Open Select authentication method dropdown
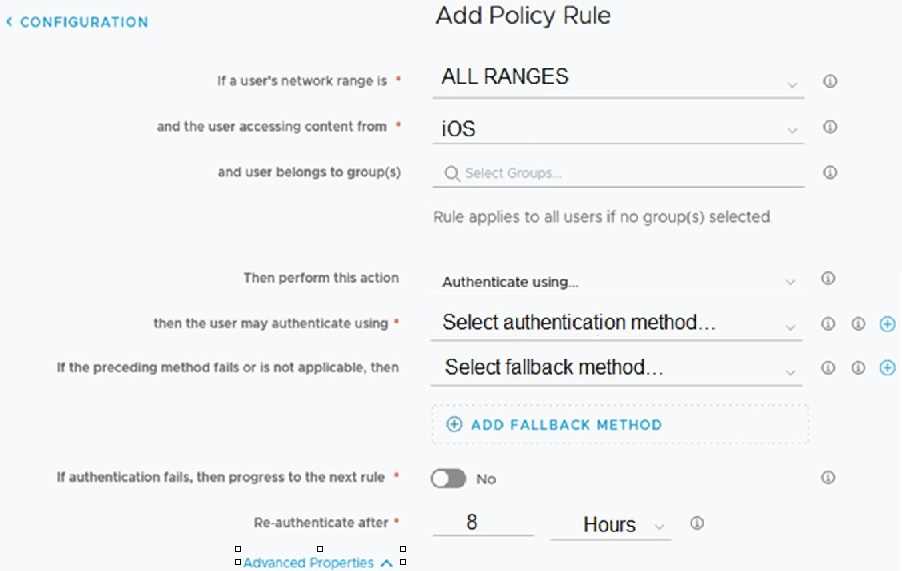Viewport: 902px width, 571px height. click(x=618, y=323)
